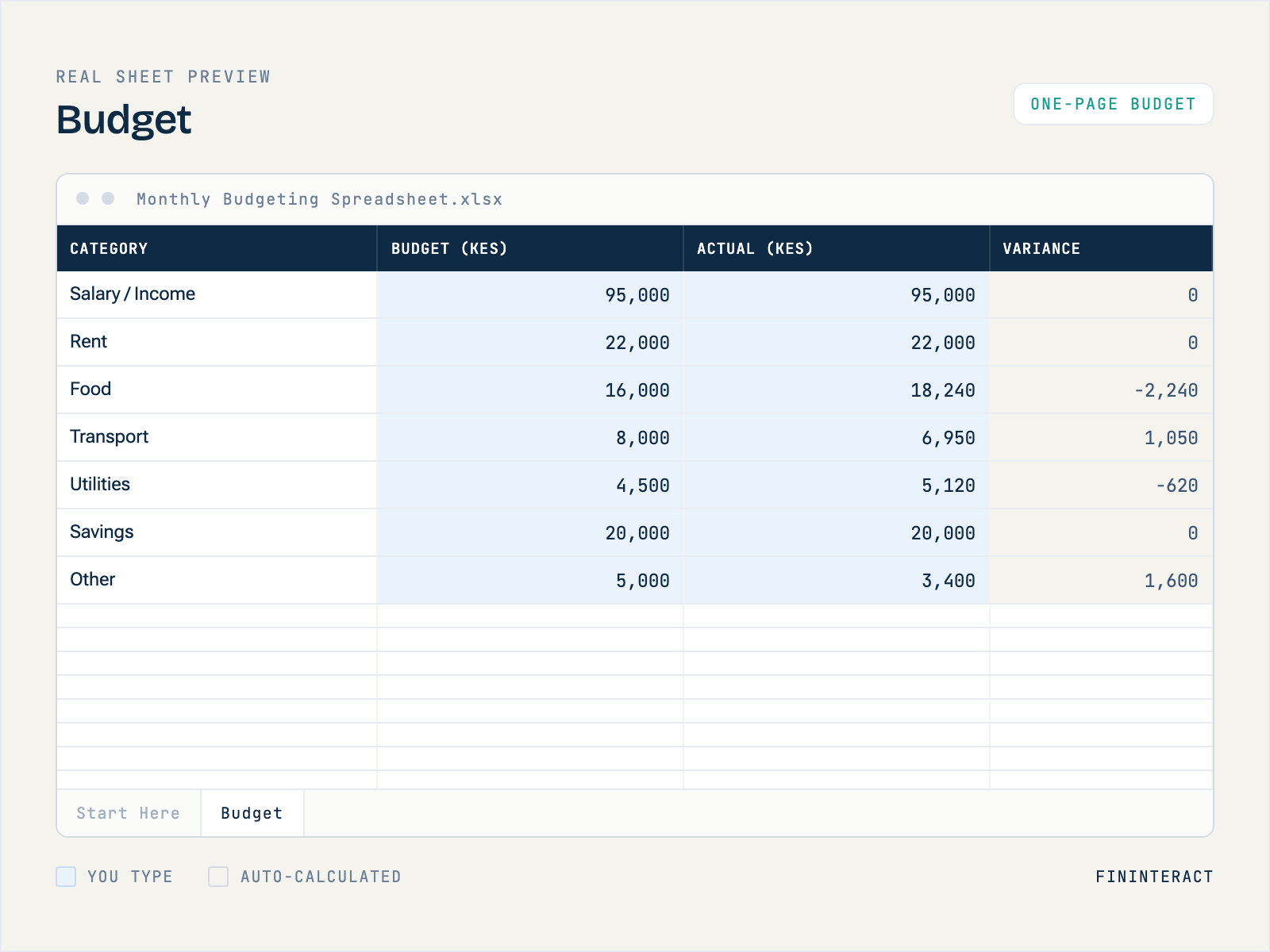
Task: Select the Transport variance value 1,050
Action: click(x=1172, y=438)
